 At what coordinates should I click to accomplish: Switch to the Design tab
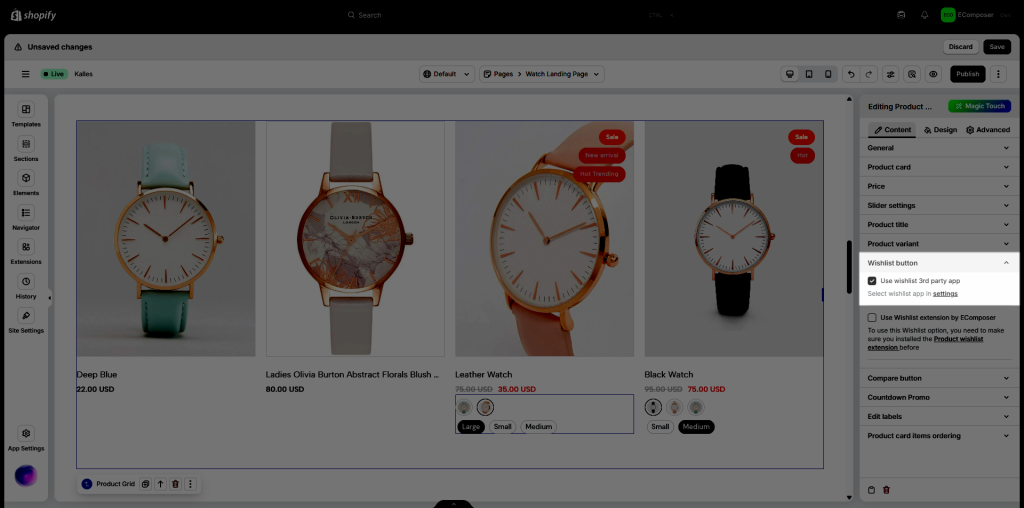[939, 130]
